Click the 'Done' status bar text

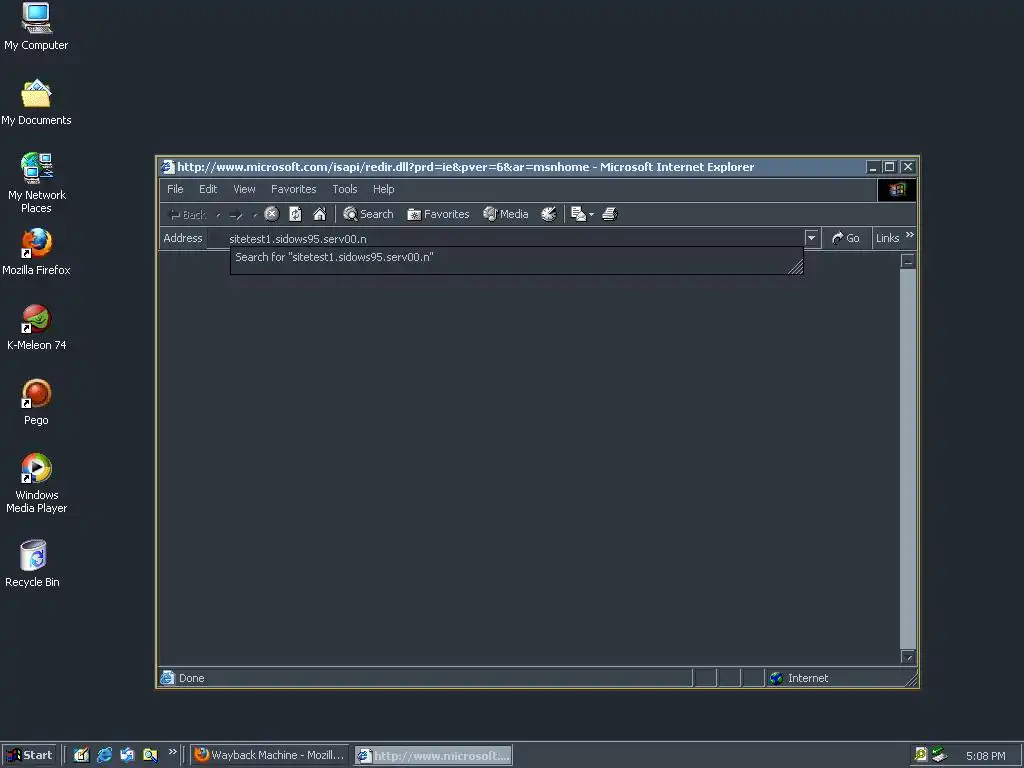pos(191,679)
